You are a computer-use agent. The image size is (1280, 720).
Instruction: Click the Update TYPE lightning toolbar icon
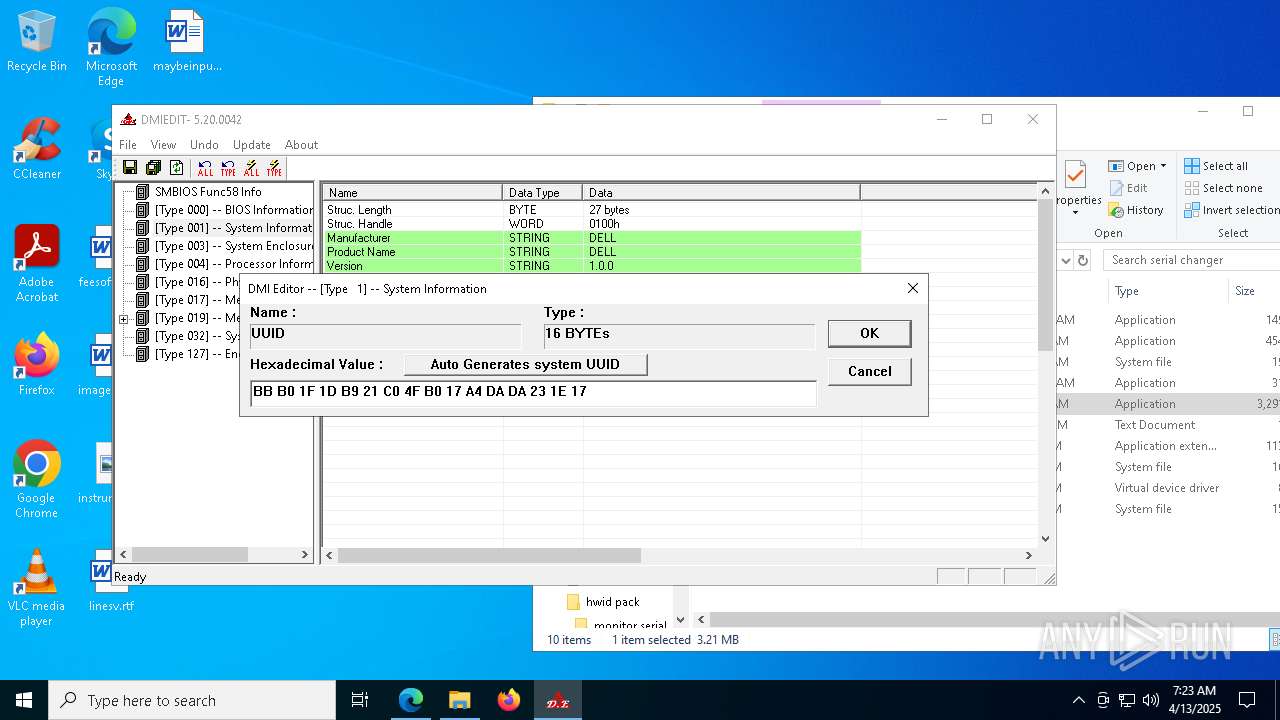(x=274, y=168)
